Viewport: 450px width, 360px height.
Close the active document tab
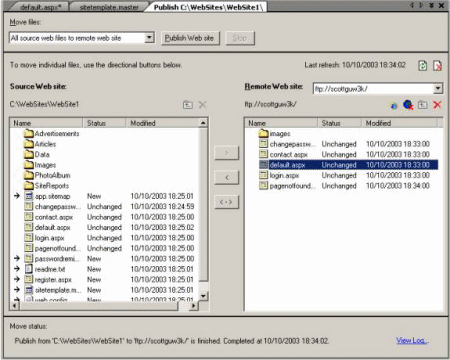(x=441, y=5)
